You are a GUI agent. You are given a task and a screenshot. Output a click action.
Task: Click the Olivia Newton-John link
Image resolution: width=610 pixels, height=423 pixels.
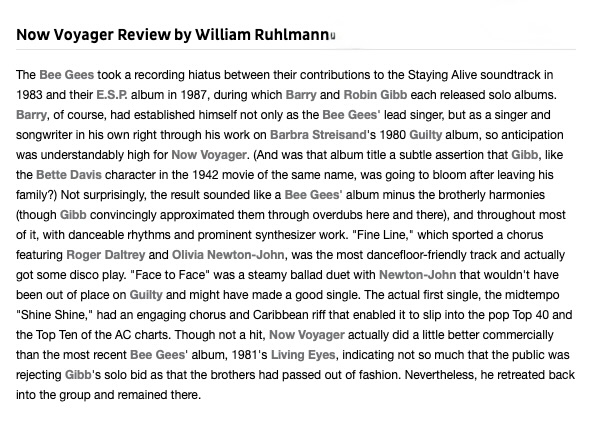[x=228, y=255]
